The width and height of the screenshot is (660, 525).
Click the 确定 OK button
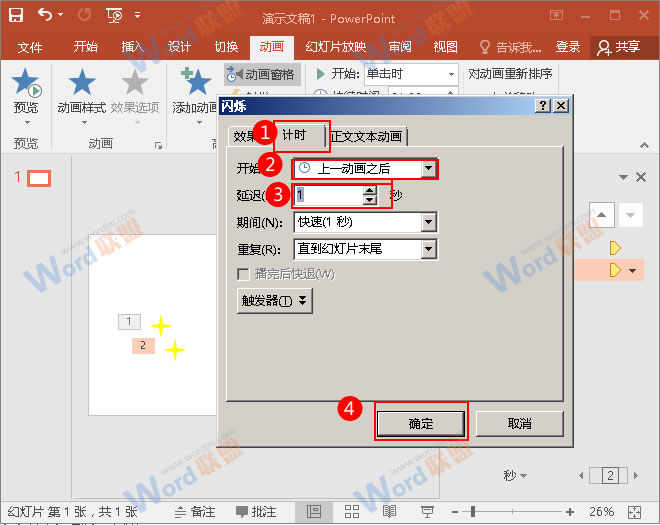point(421,423)
